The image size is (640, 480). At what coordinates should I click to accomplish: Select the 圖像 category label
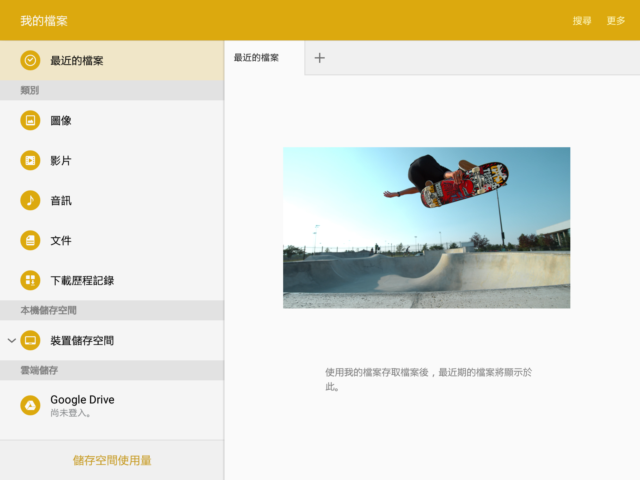61,120
